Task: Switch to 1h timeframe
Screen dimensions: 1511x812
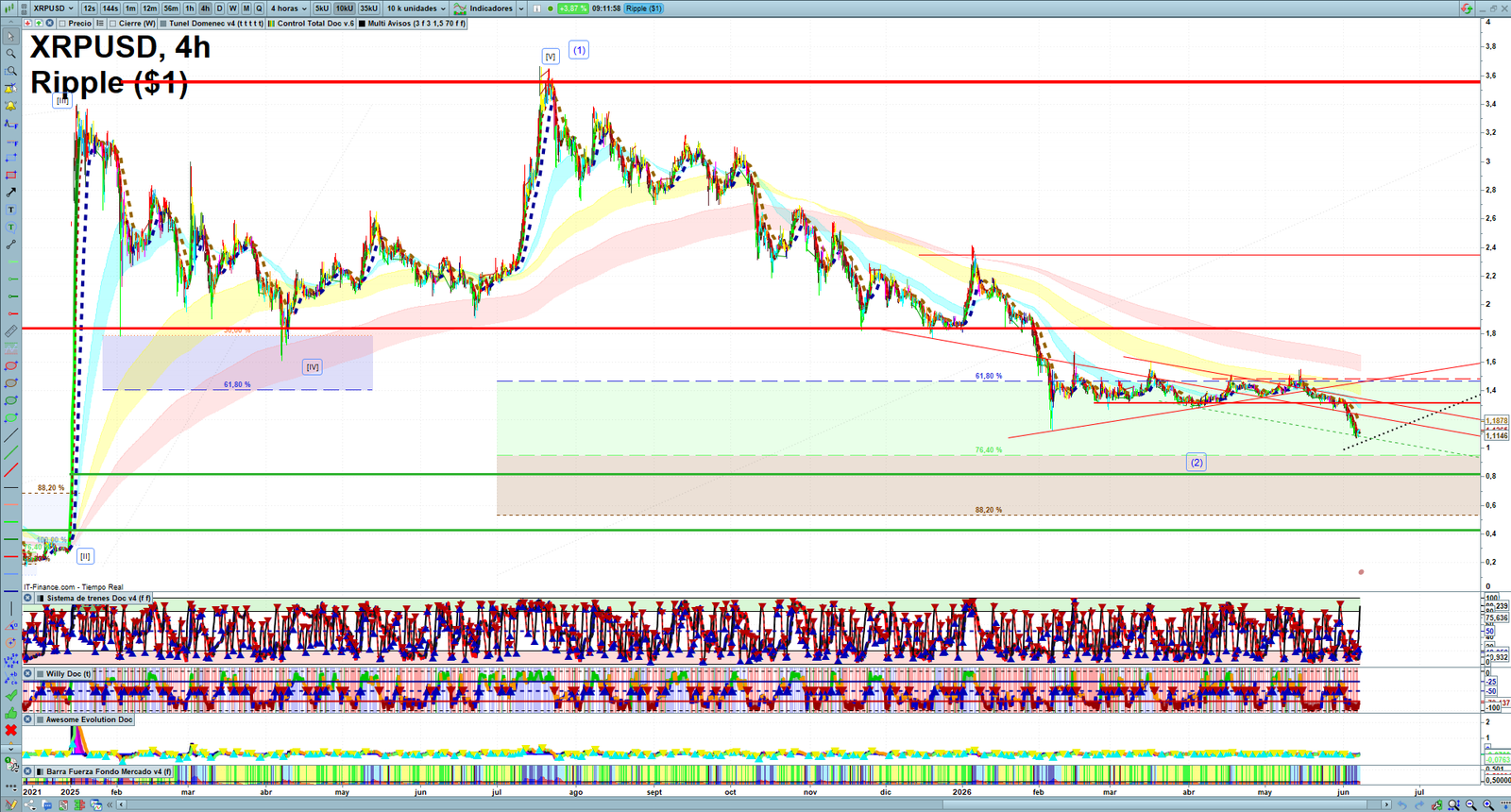Action: click(190, 8)
